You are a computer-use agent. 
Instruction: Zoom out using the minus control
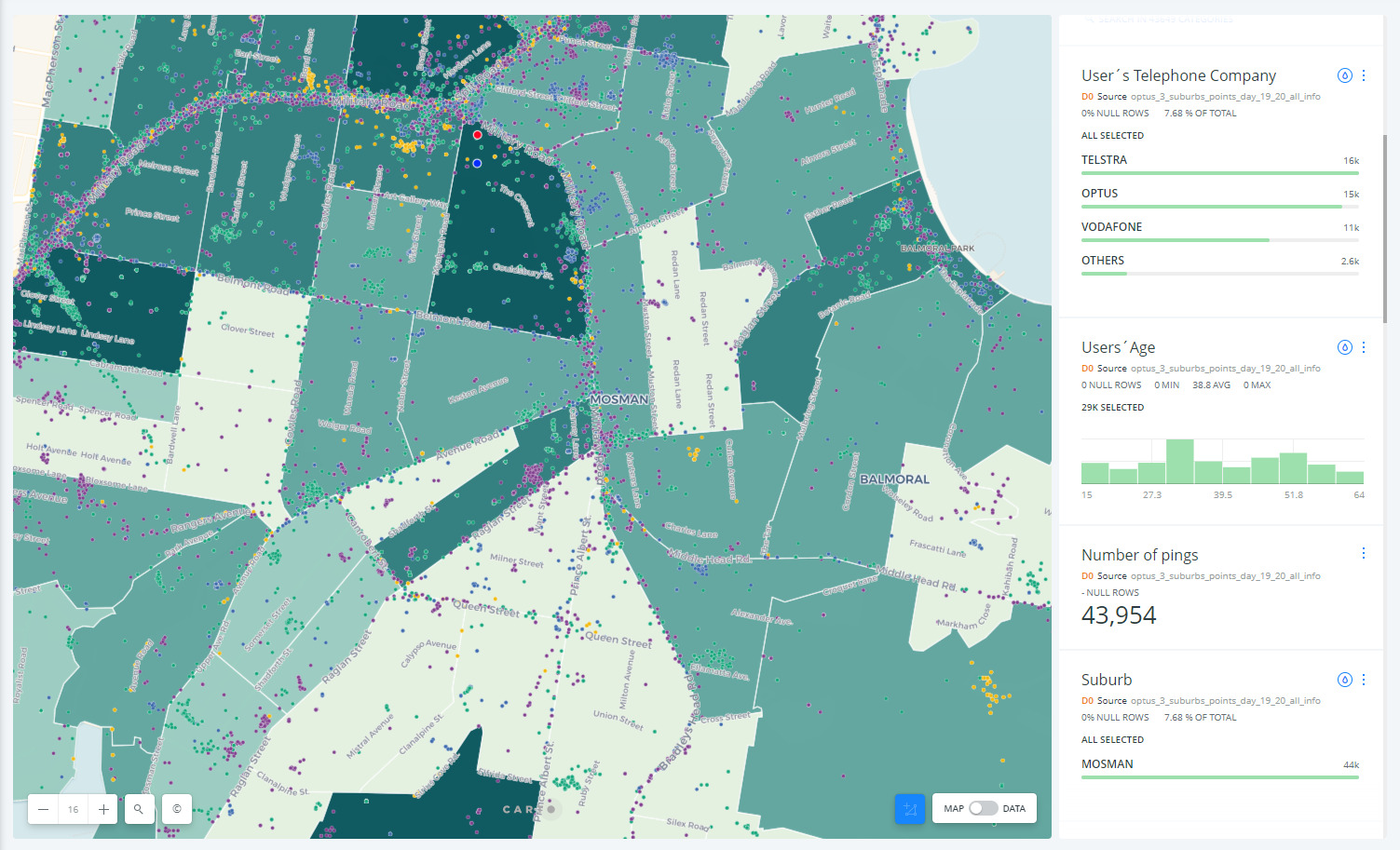click(x=42, y=809)
